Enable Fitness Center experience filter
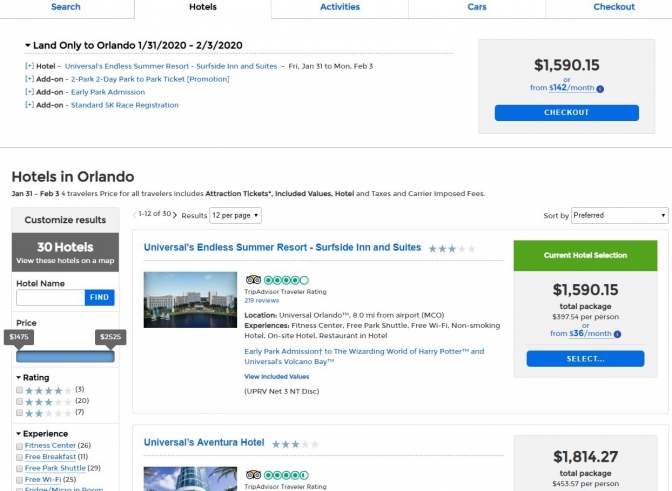 coord(19,446)
